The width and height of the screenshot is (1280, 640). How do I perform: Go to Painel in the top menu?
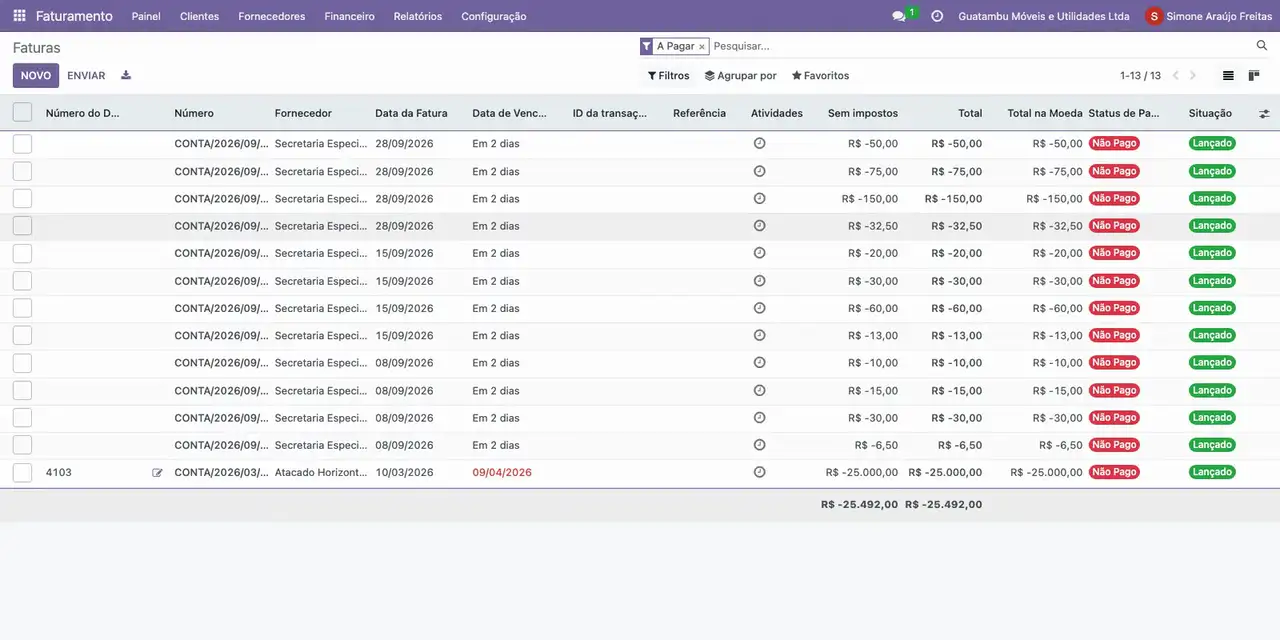point(146,16)
